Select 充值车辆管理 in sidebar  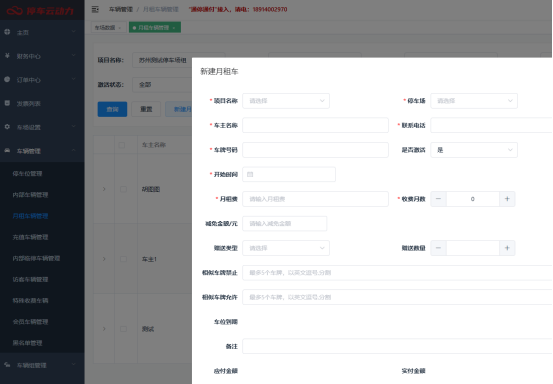click(x=30, y=237)
